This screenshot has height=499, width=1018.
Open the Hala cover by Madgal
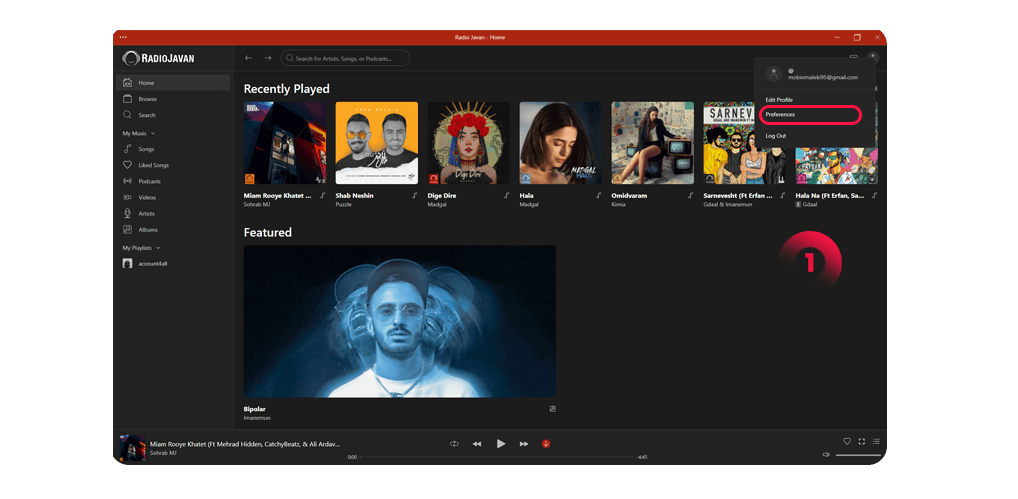(560, 143)
